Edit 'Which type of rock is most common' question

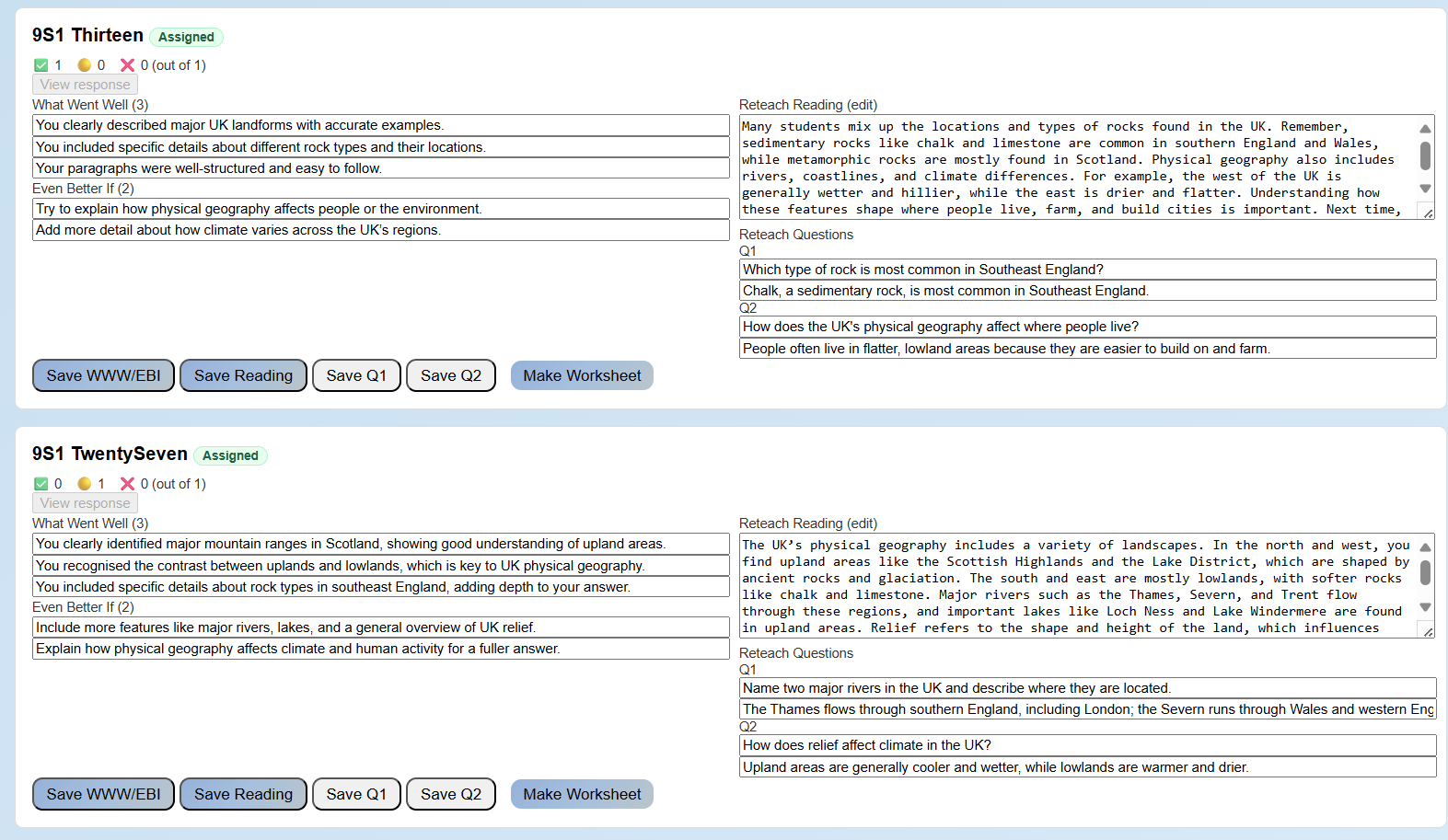point(1087,270)
